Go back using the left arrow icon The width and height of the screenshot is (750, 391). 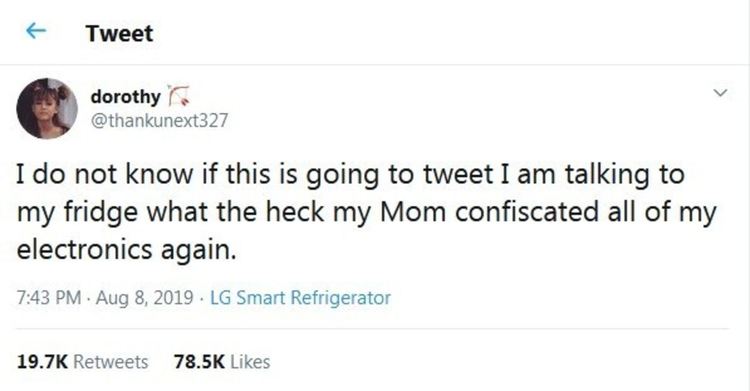pyautogui.click(x=36, y=31)
